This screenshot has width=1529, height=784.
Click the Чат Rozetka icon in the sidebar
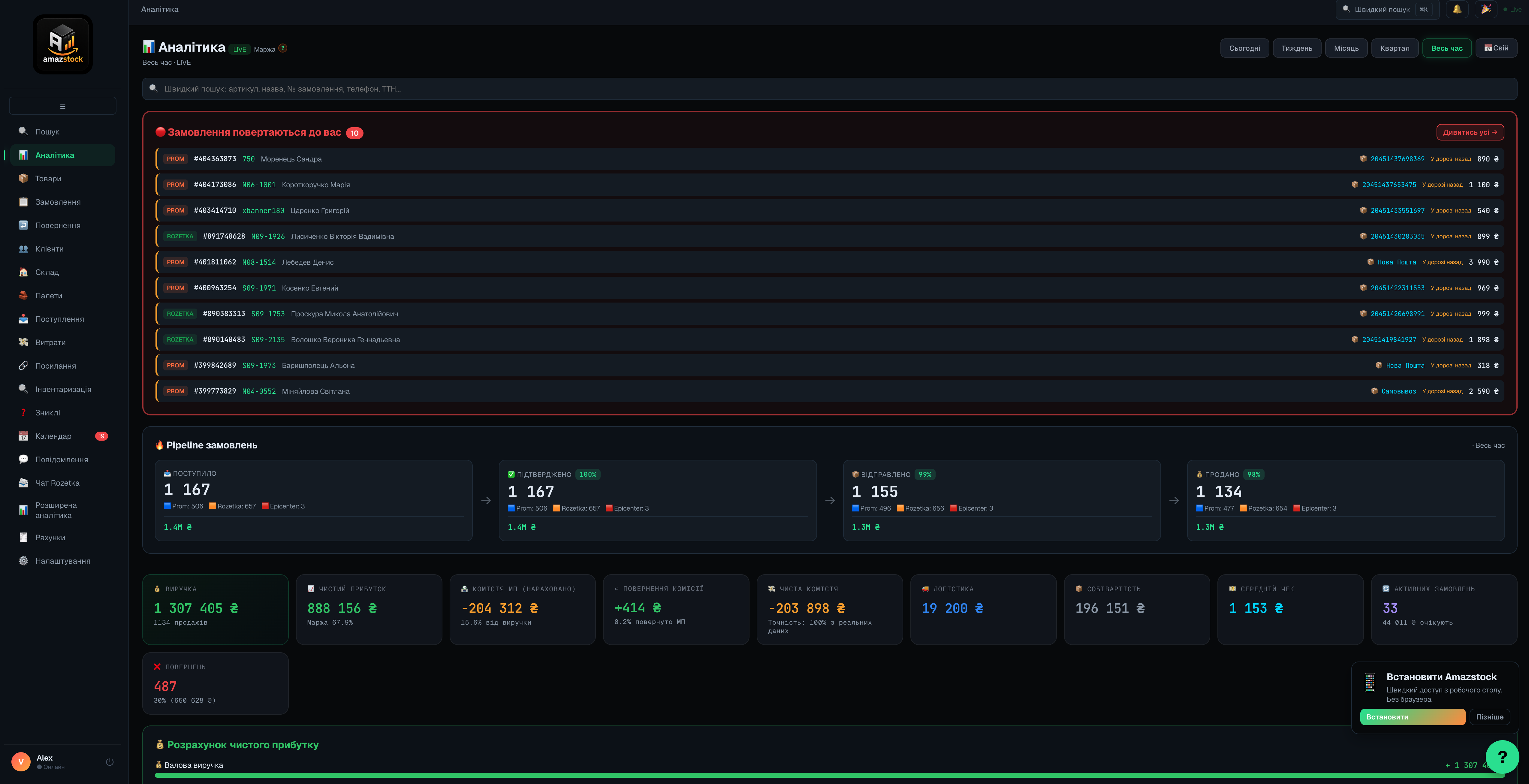coord(23,483)
